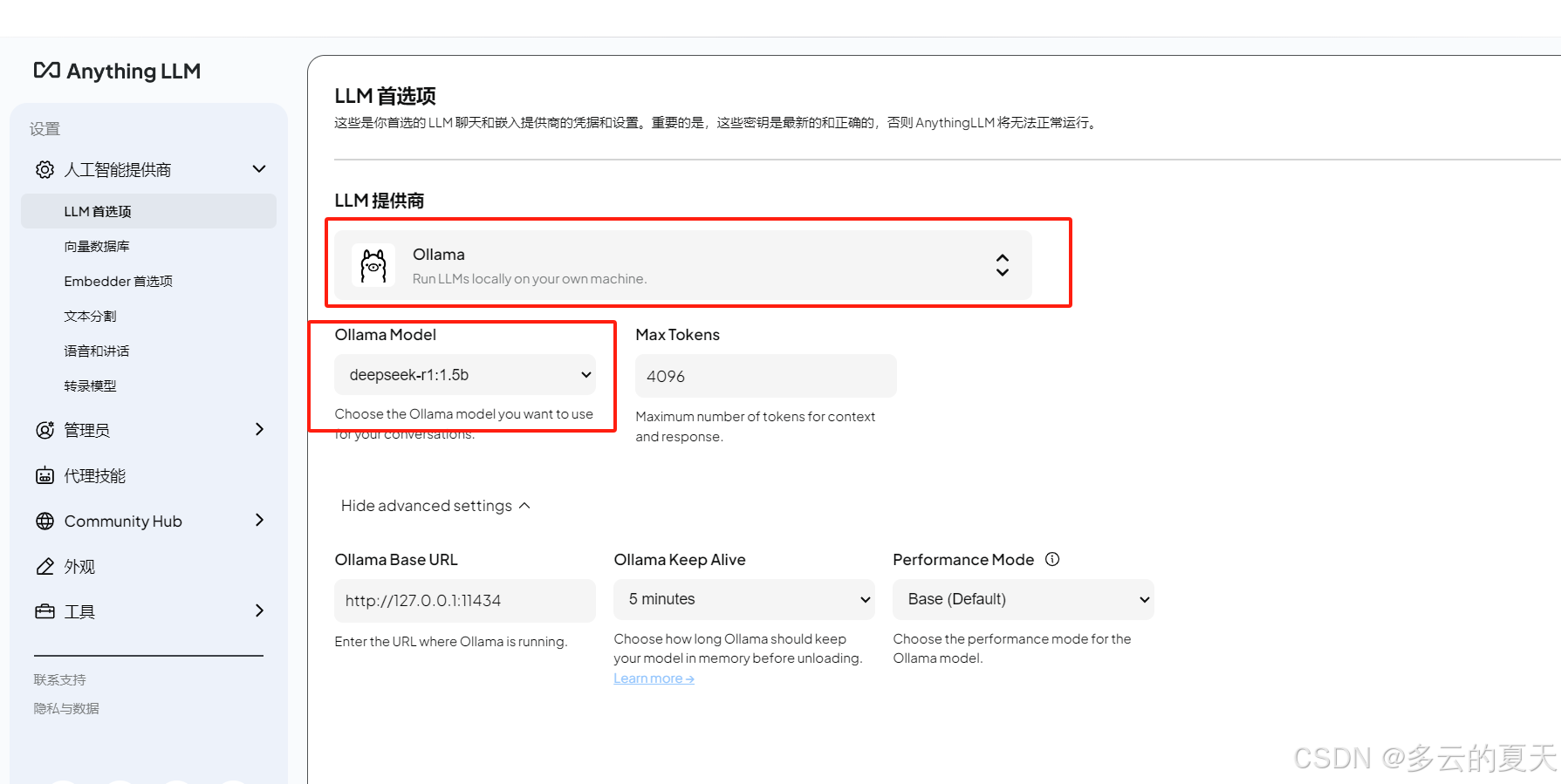Open 语音和讲话 settings

pos(97,351)
